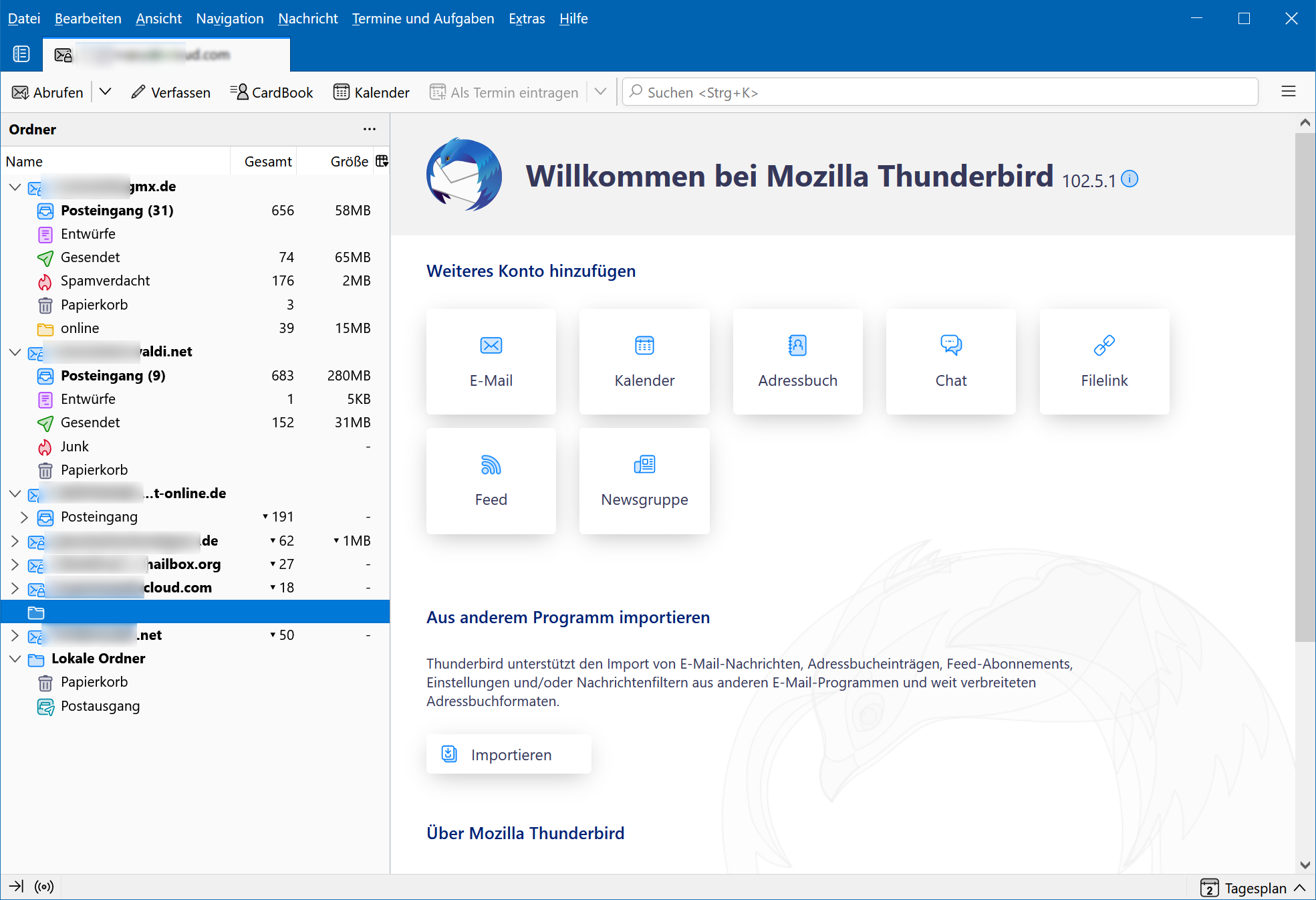Click the version info icon
Image resolution: width=1316 pixels, height=900 pixels.
coord(1130,179)
